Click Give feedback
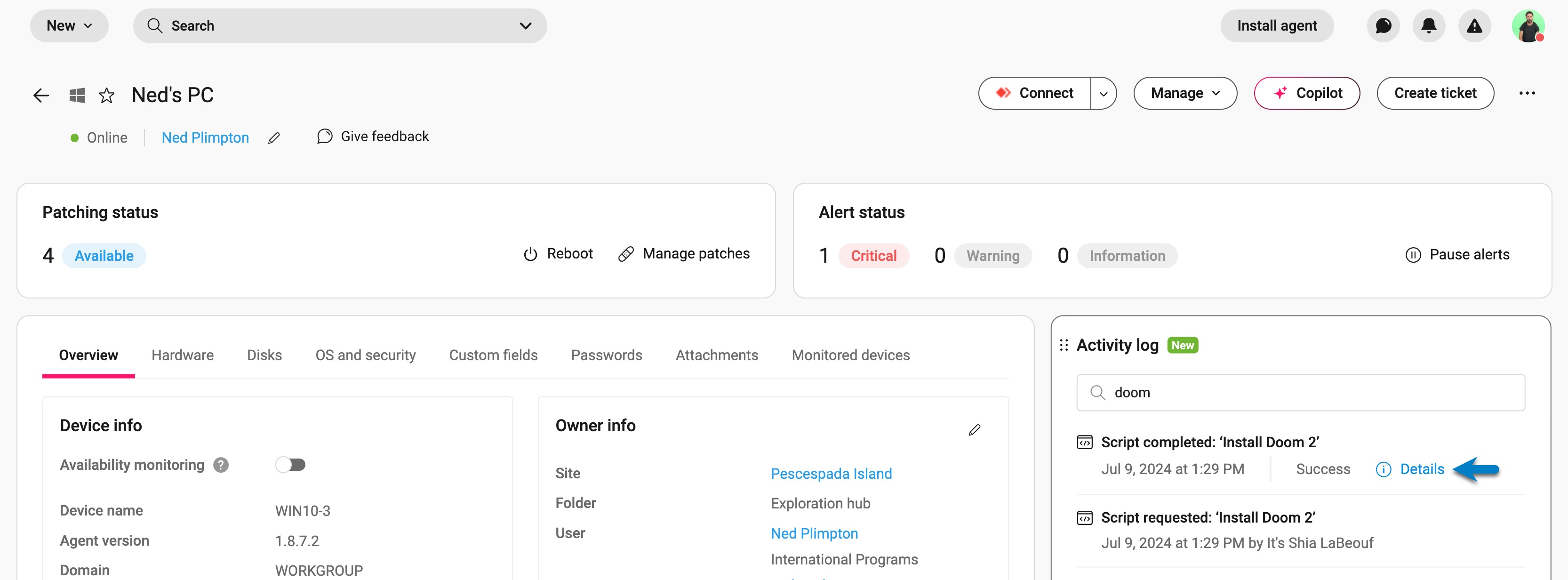The image size is (1568, 580). (373, 137)
